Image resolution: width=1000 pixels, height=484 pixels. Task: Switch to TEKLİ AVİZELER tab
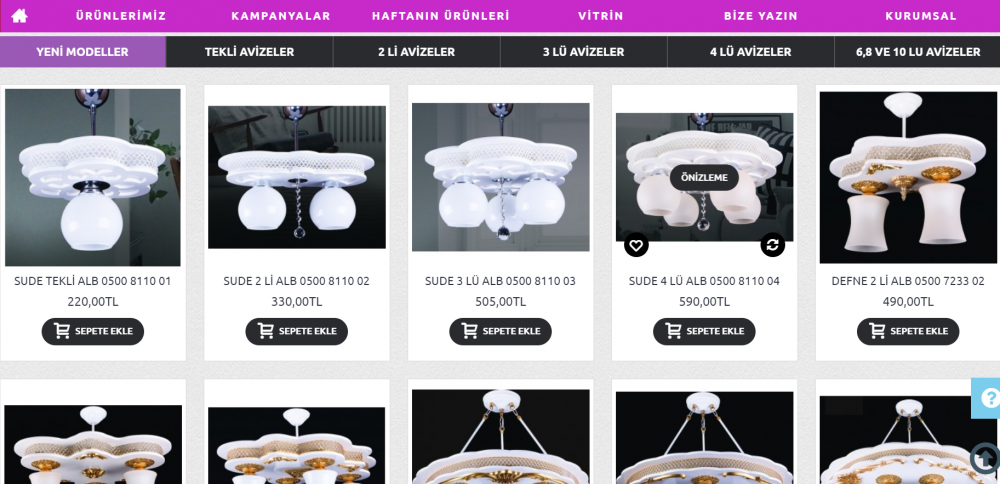click(249, 52)
